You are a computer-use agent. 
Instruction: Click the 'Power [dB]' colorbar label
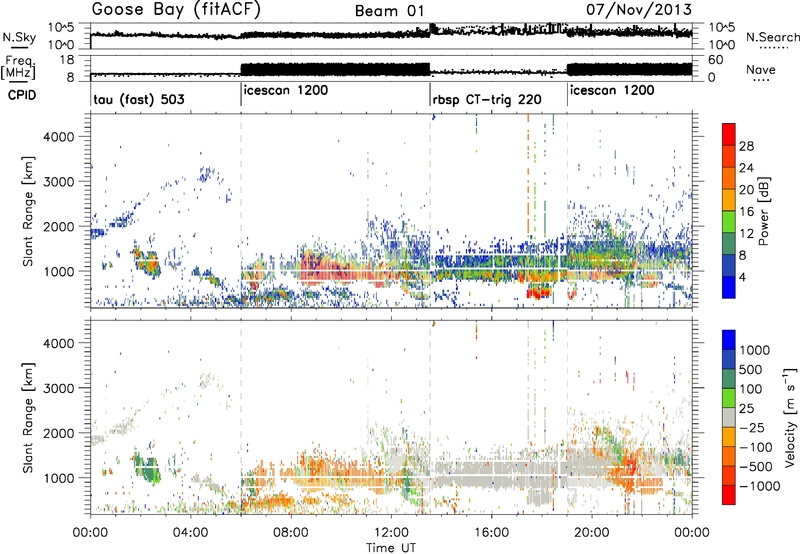(763, 212)
